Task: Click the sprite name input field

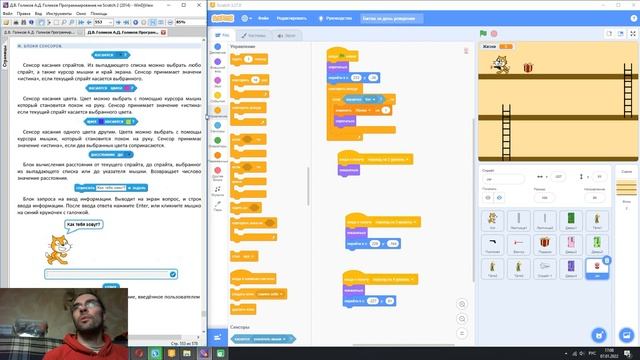Action: pos(503,179)
